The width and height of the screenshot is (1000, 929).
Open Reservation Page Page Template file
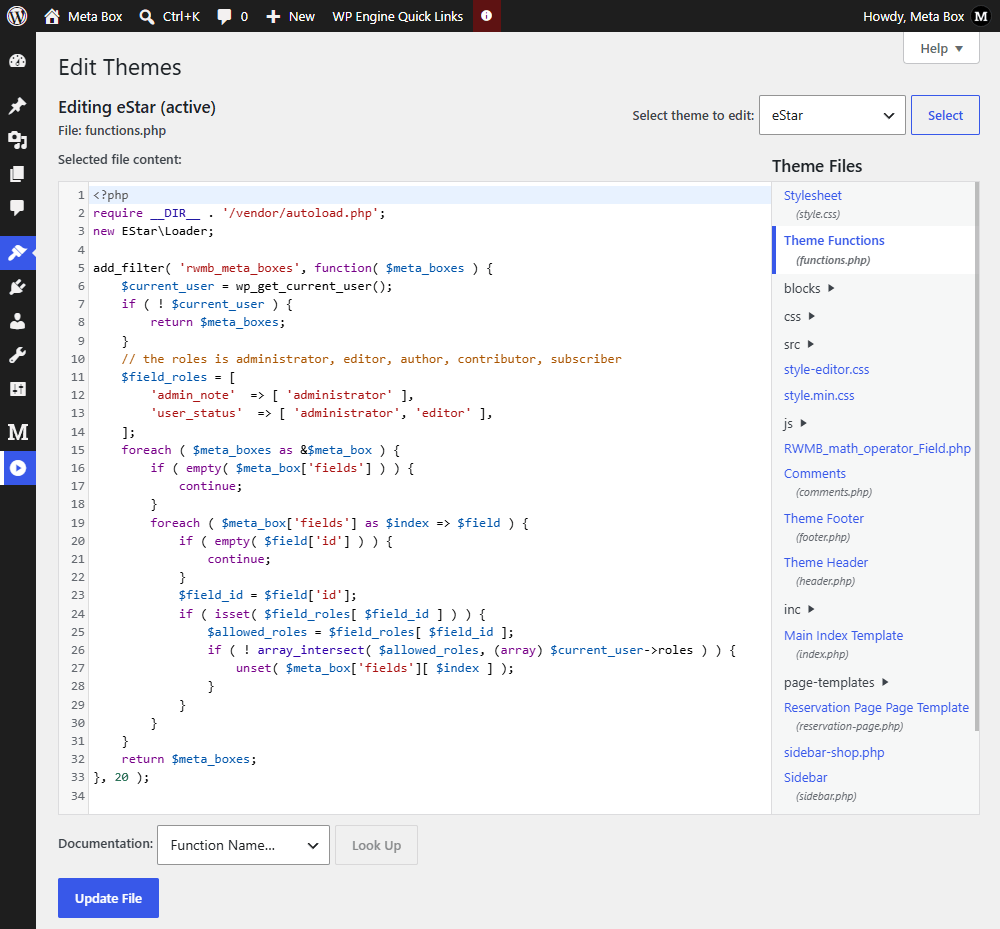tap(876, 708)
